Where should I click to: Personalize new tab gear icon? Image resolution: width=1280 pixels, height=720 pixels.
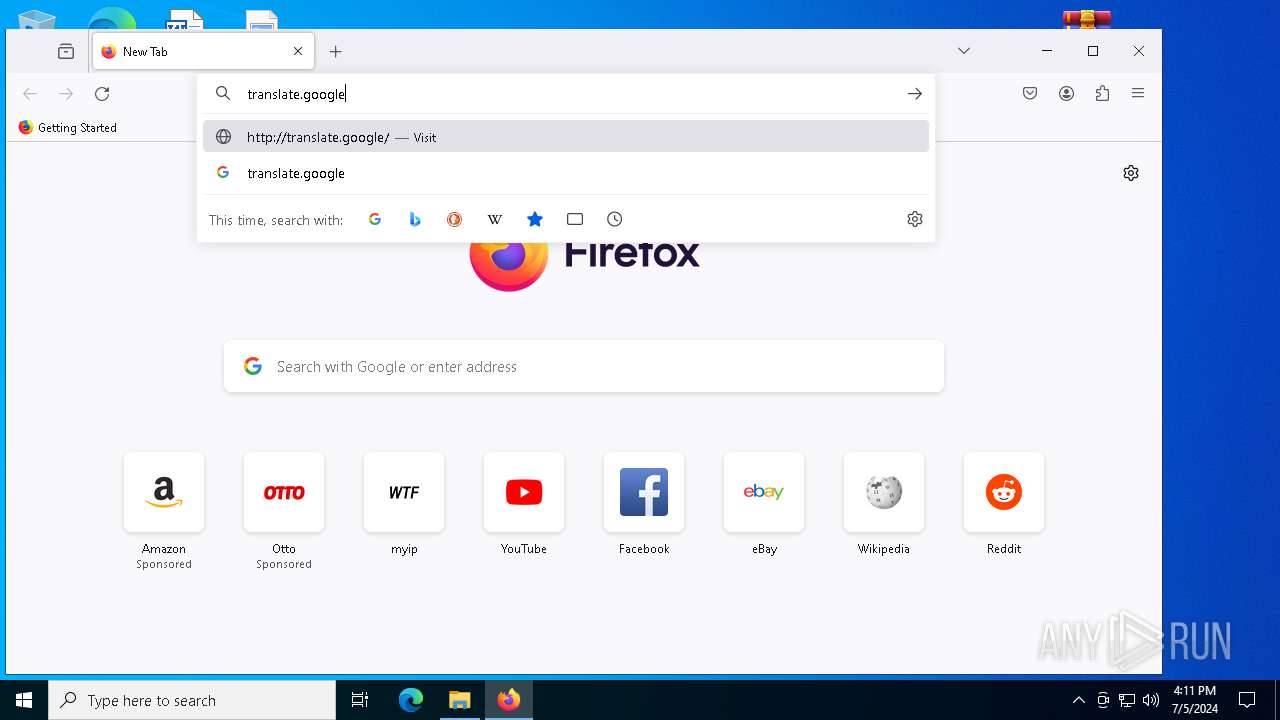[1131, 173]
